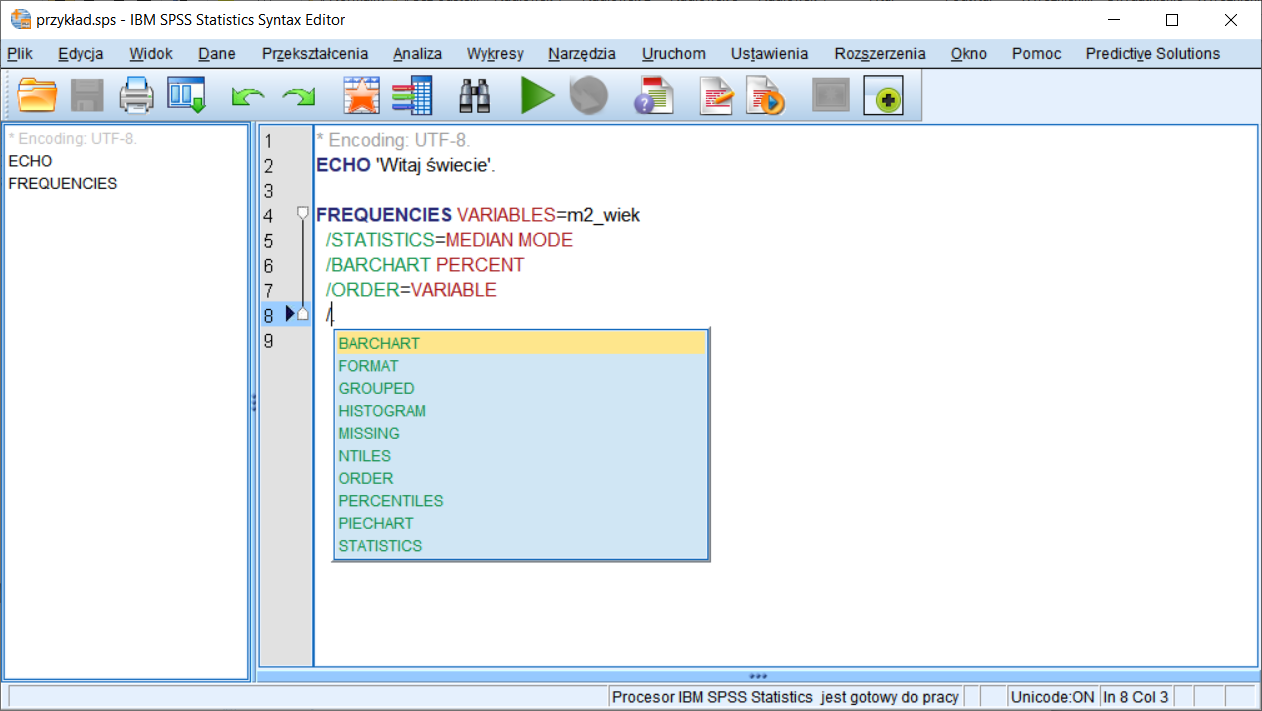The height and width of the screenshot is (711, 1262).
Task: Open the Edycja menu
Action: [x=81, y=54]
